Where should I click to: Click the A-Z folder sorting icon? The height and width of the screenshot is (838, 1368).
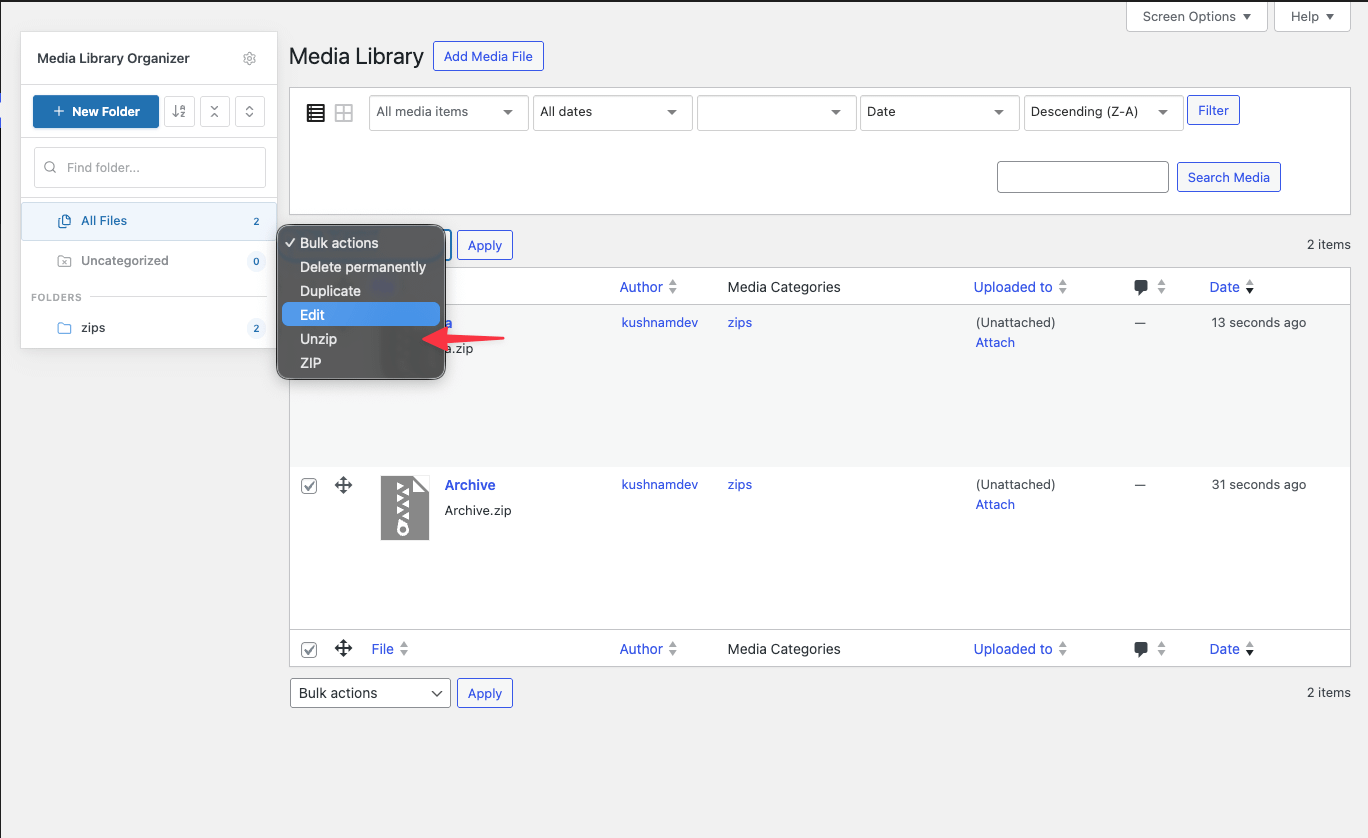[x=179, y=111]
